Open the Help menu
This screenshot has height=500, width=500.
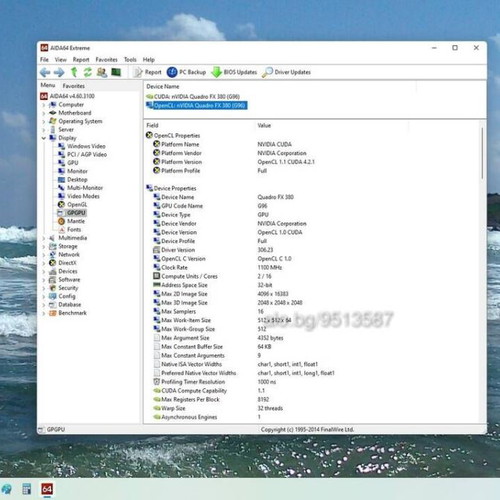[149, 60]
